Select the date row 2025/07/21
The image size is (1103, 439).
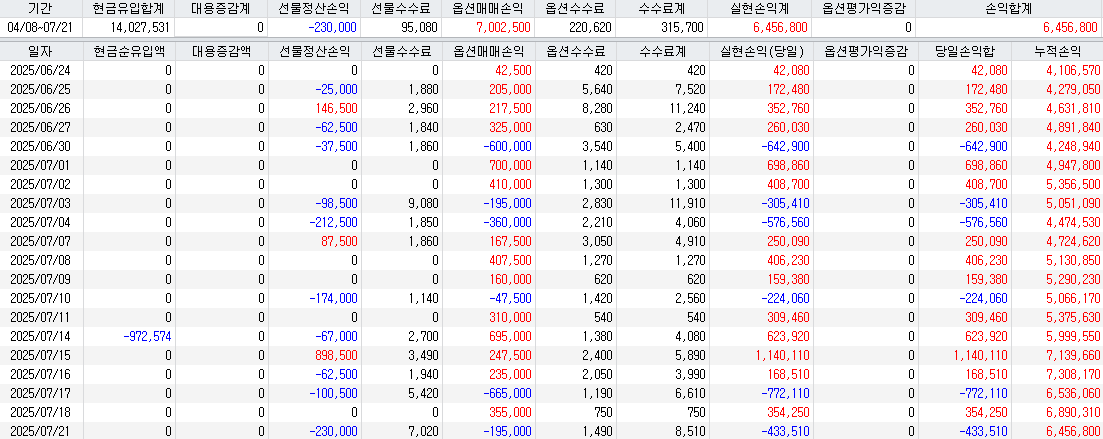pos(41,431)
